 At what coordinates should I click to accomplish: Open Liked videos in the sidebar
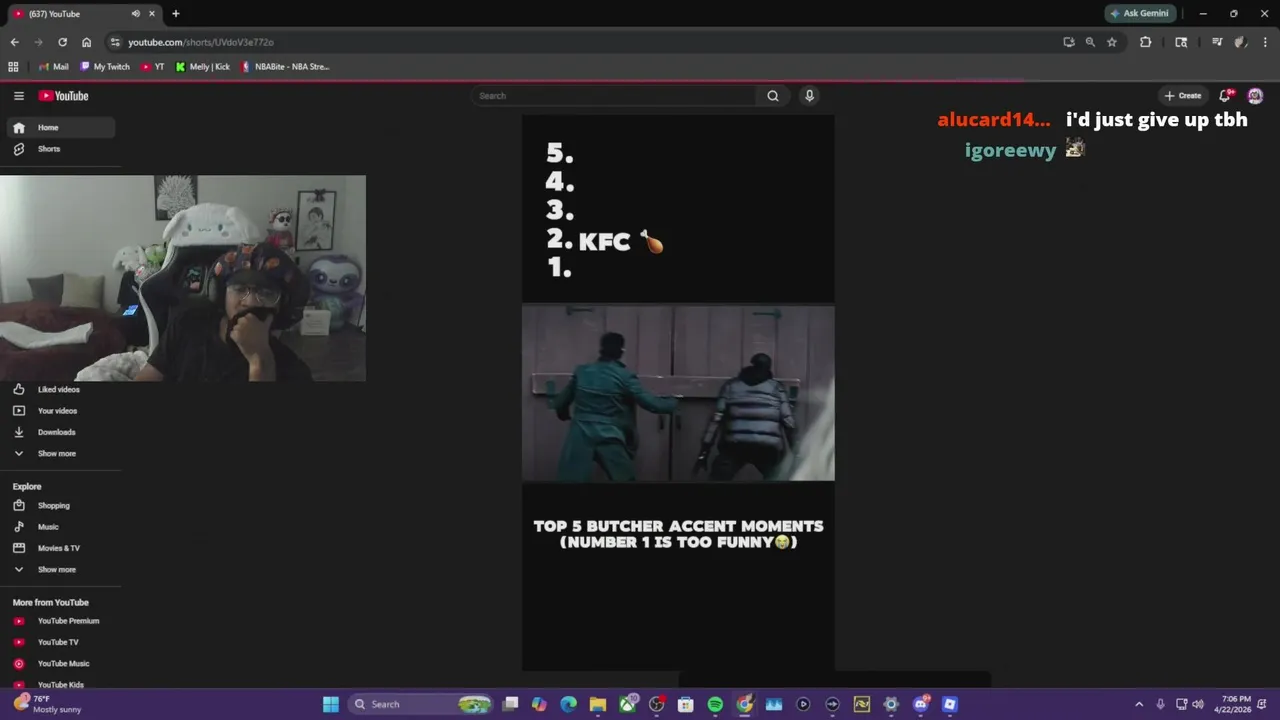(x=60, y=390)
